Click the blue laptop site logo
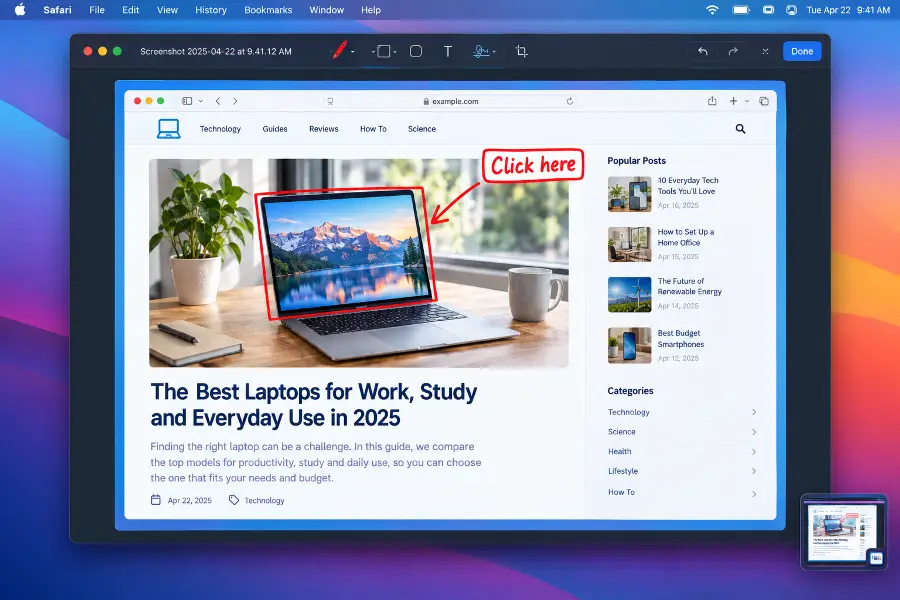Image resolution: width=900 pixels, height=600 pixels. pyautogui.click(x=169, y=129)
